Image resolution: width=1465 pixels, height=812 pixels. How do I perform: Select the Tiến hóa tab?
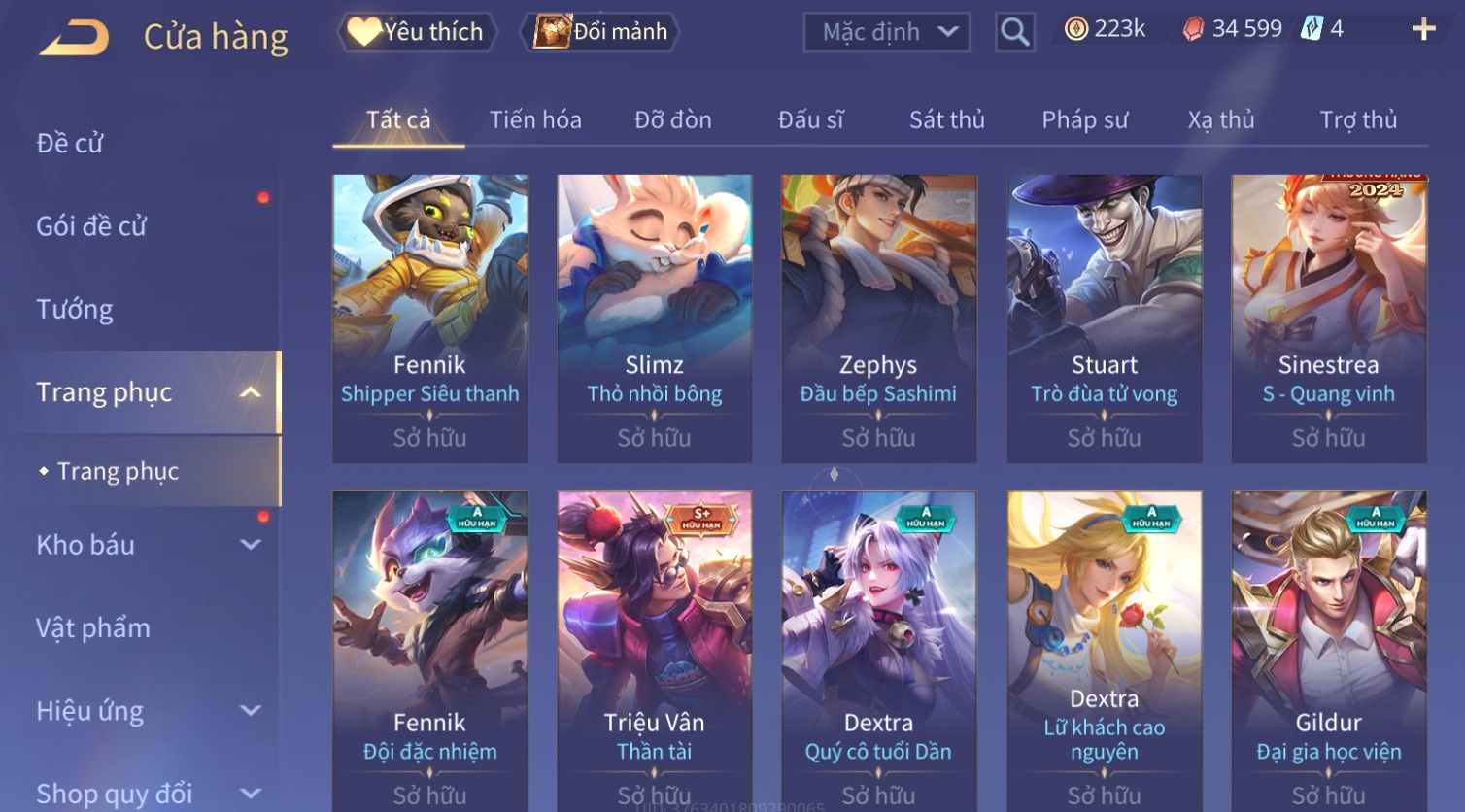coord(535,119)
